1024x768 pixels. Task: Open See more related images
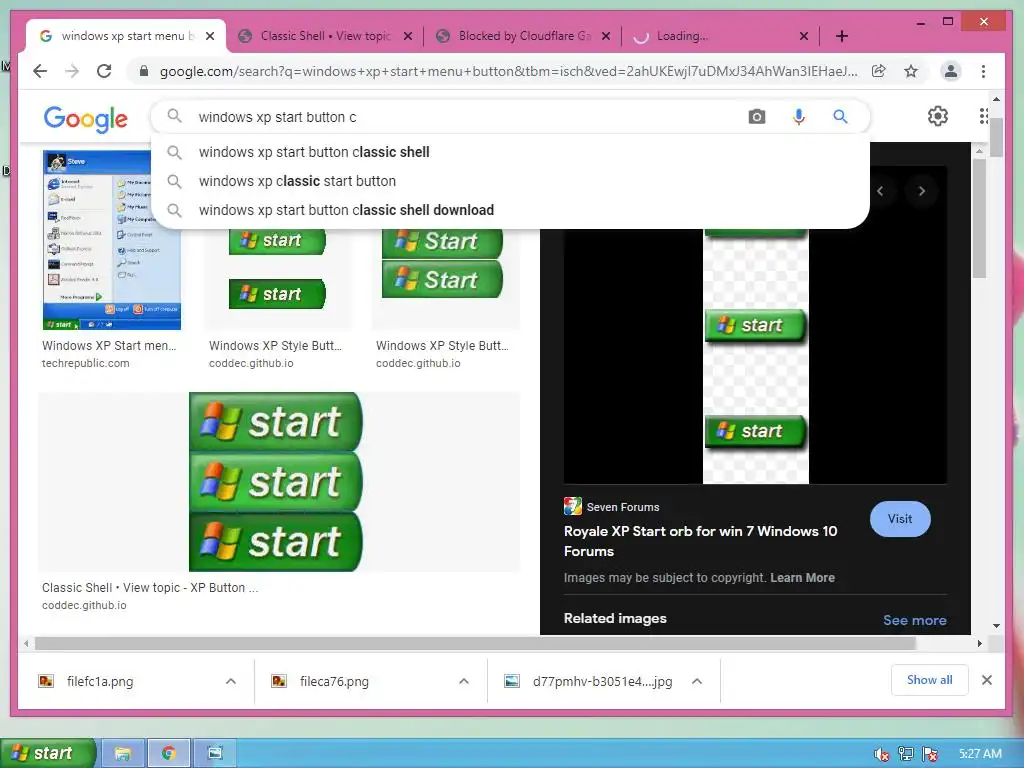tap(914, 620)
